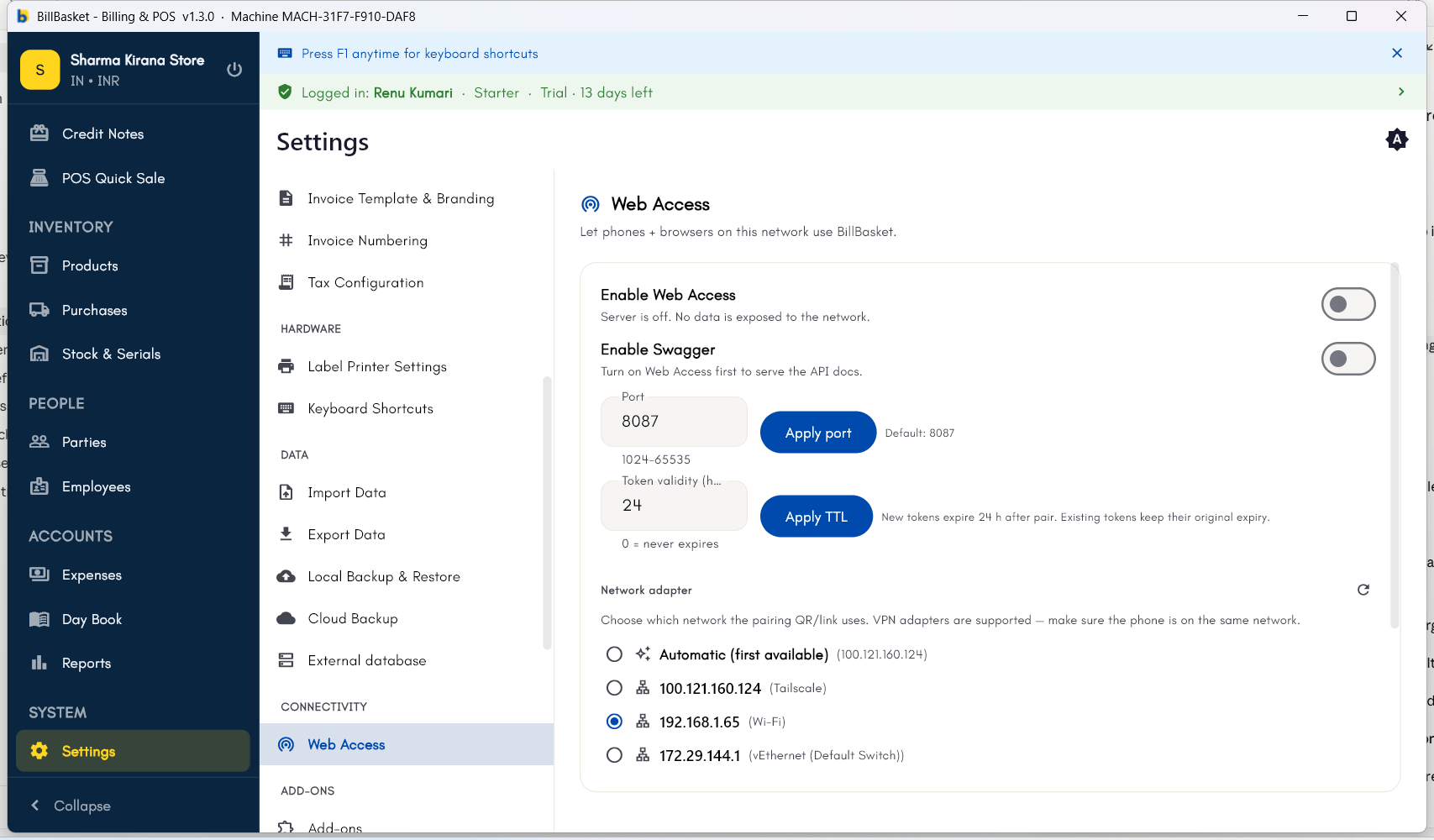This screenshot has width=1434, height=840.
Task: Open Credit Notes in the sidebar
Action: (x=133, y=134)
